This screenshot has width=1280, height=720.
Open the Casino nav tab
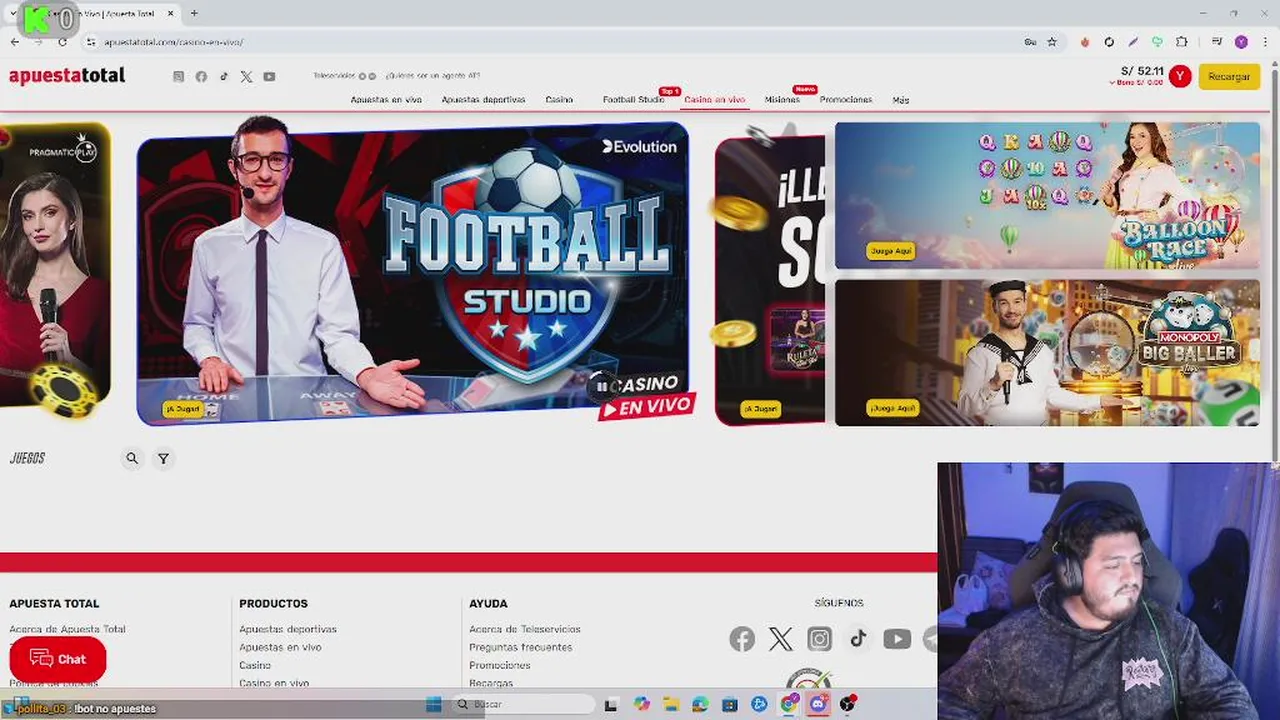tap(559, 100)
